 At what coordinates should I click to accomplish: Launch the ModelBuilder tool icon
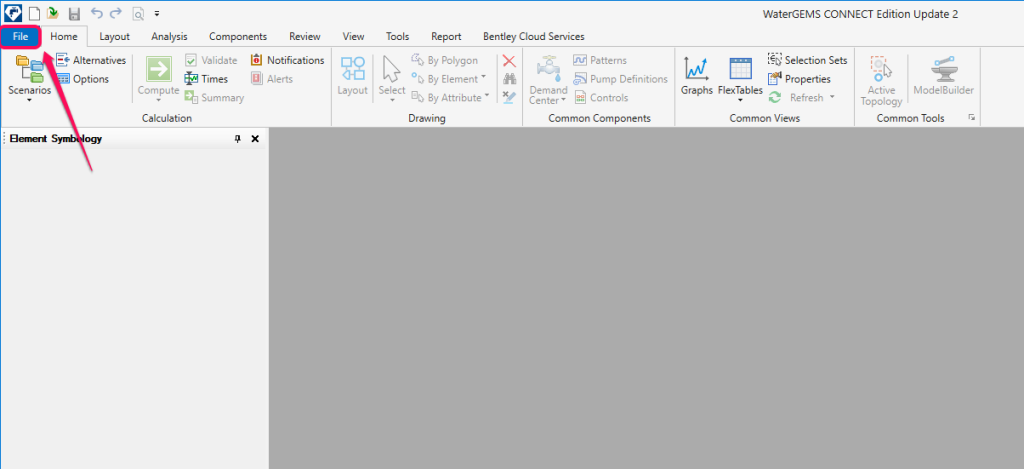[943, 69]
